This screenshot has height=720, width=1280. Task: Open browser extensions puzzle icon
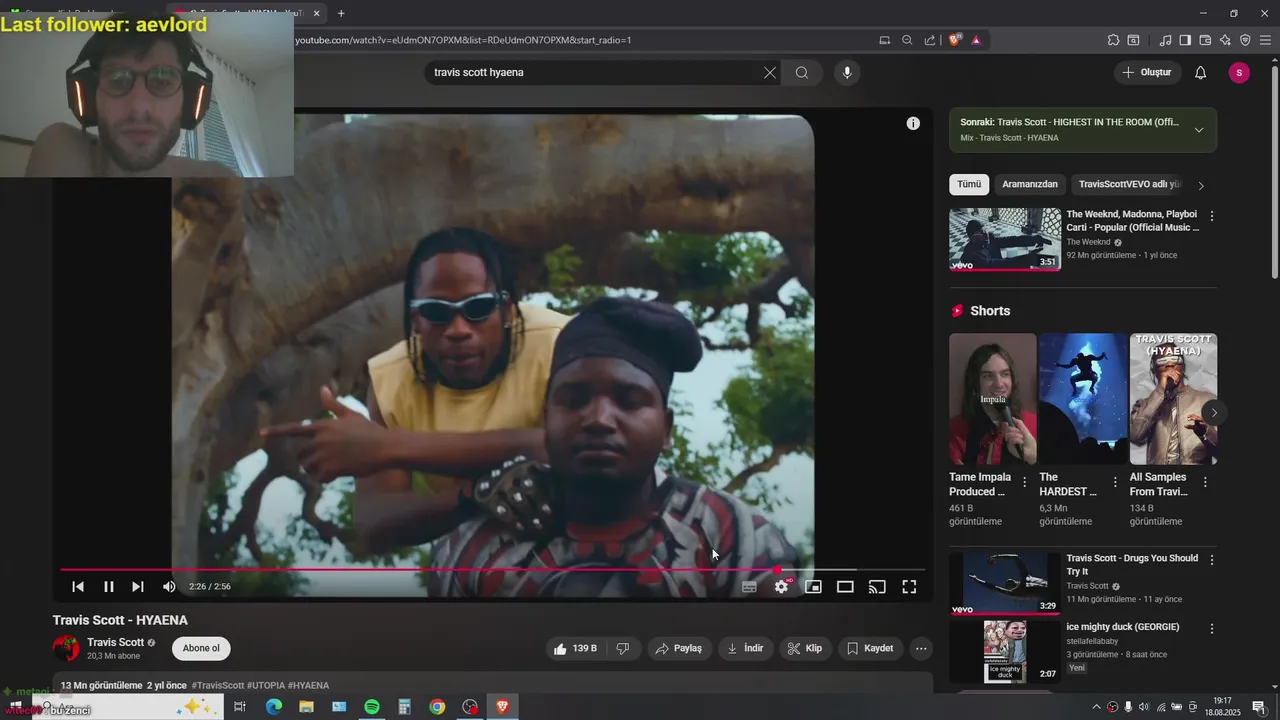click(x=1113, y=40)
